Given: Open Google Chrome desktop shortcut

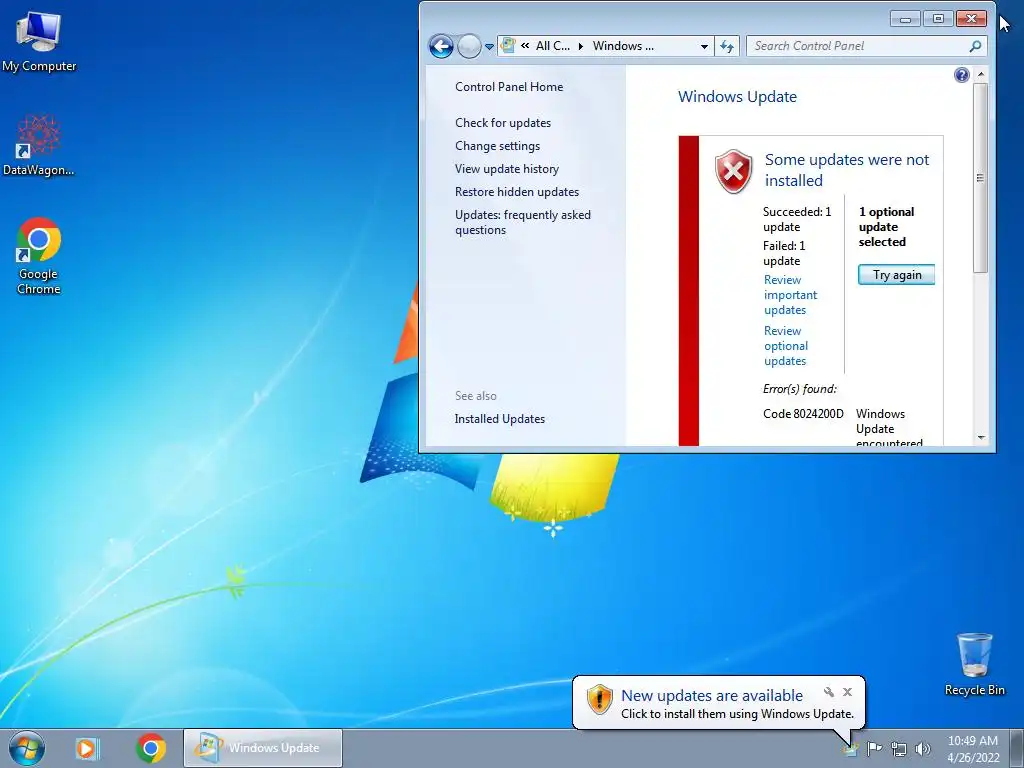Looking at the screenshot, I should 39,255.
